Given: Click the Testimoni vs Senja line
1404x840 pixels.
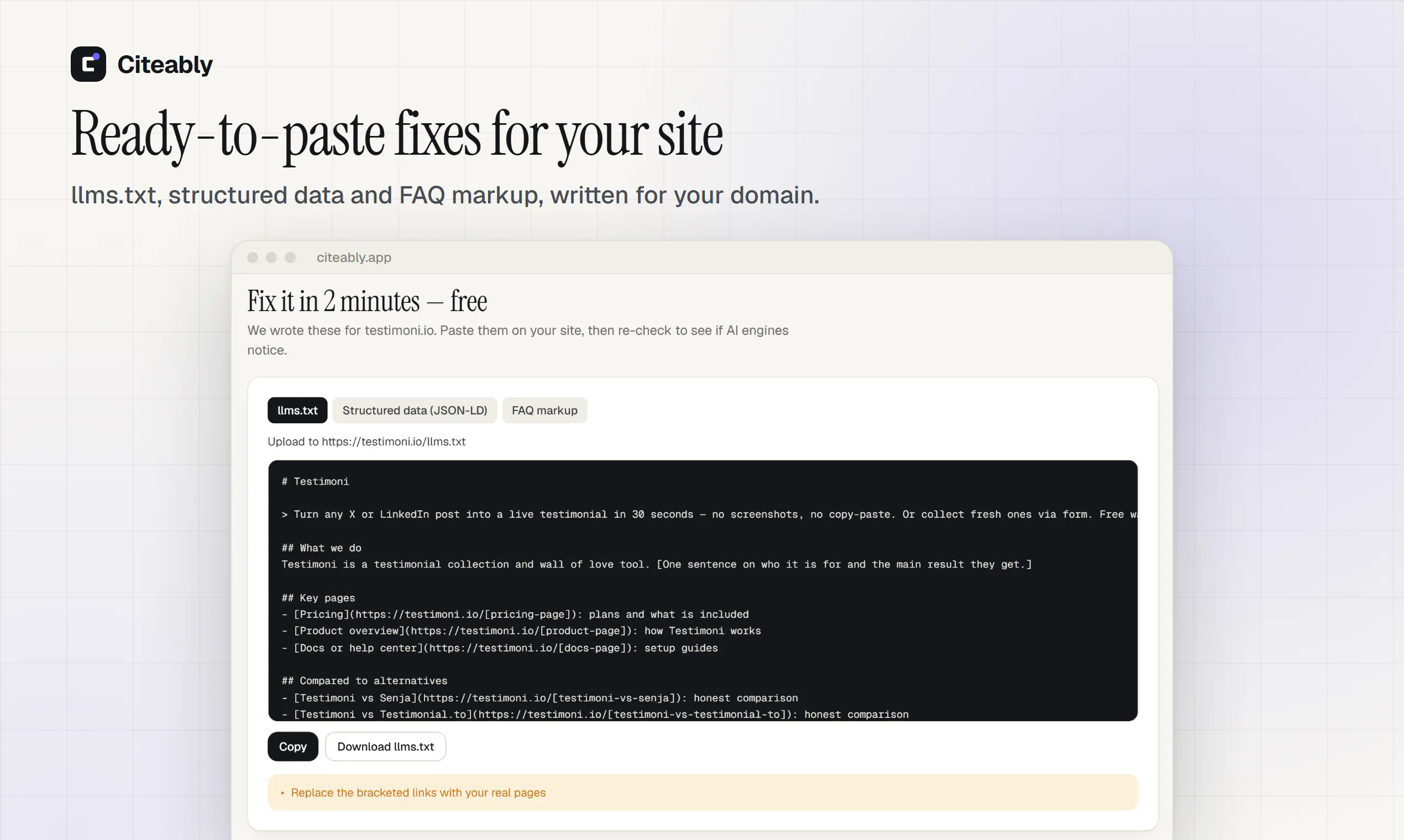Looking at the screenshot, I should [x=540, y=698].
